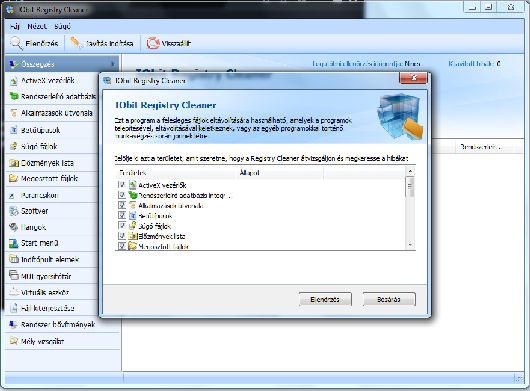Viewport: 530px width, 391px height.
Task: Select Rendszerleíró adatbázis icon in sidebar
Action: (14, 96)
